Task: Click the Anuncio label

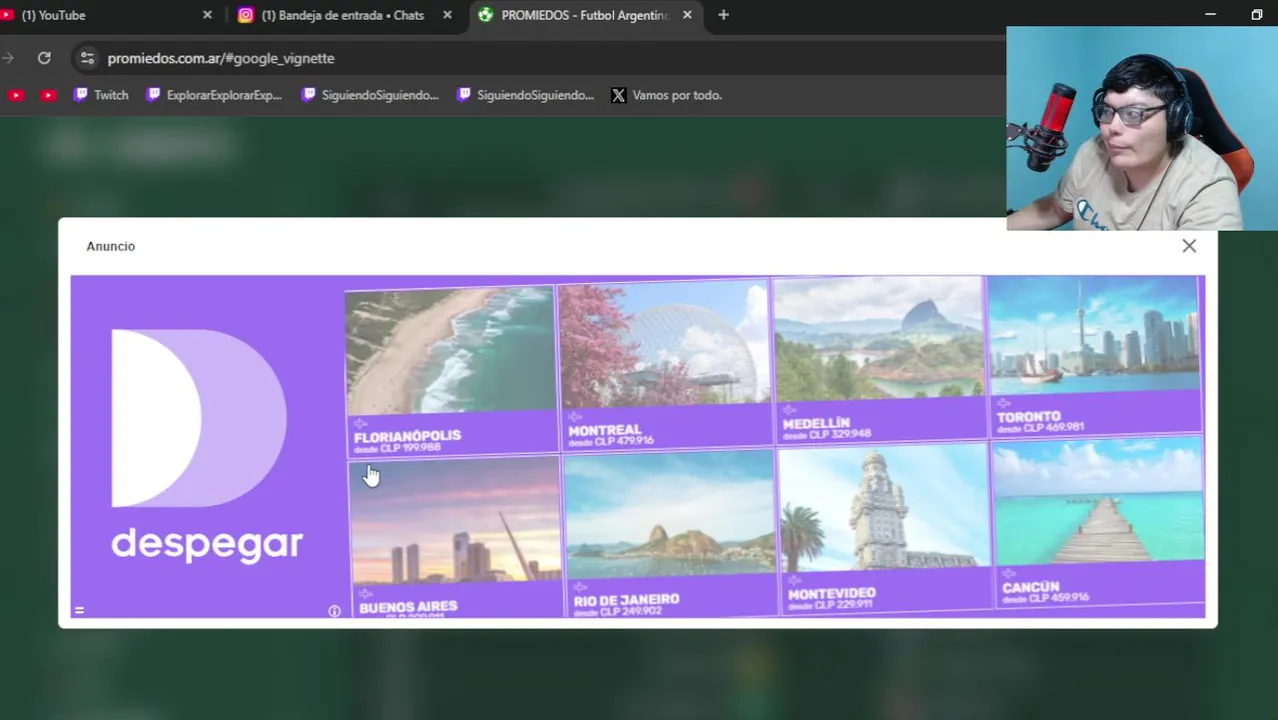Action: (110, 246)
